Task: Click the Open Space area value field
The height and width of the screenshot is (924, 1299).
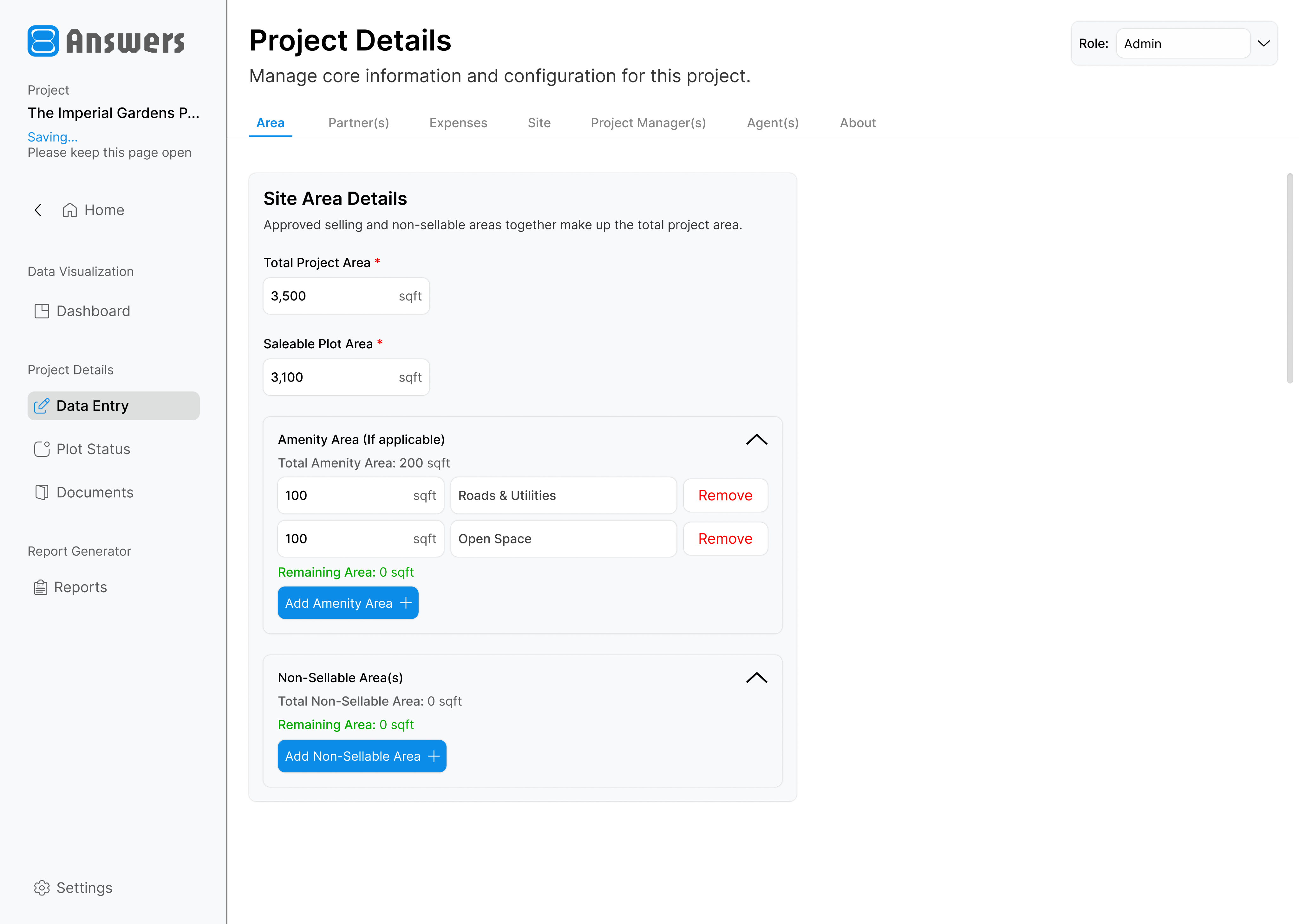Action: 361,539
